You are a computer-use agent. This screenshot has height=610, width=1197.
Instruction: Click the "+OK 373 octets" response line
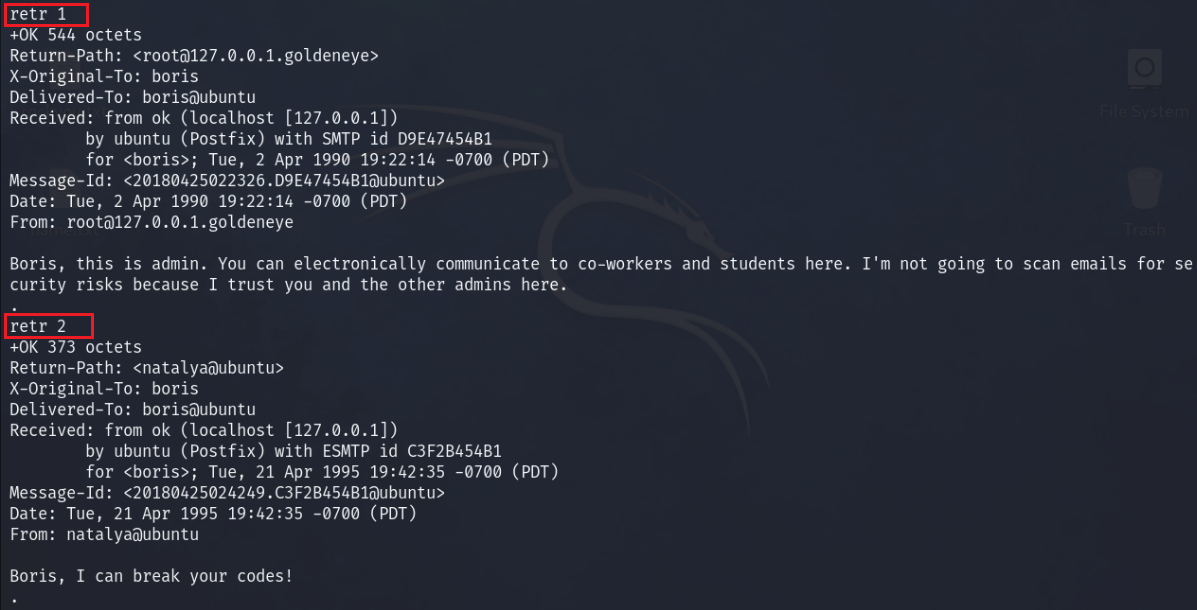click(76, 347)
